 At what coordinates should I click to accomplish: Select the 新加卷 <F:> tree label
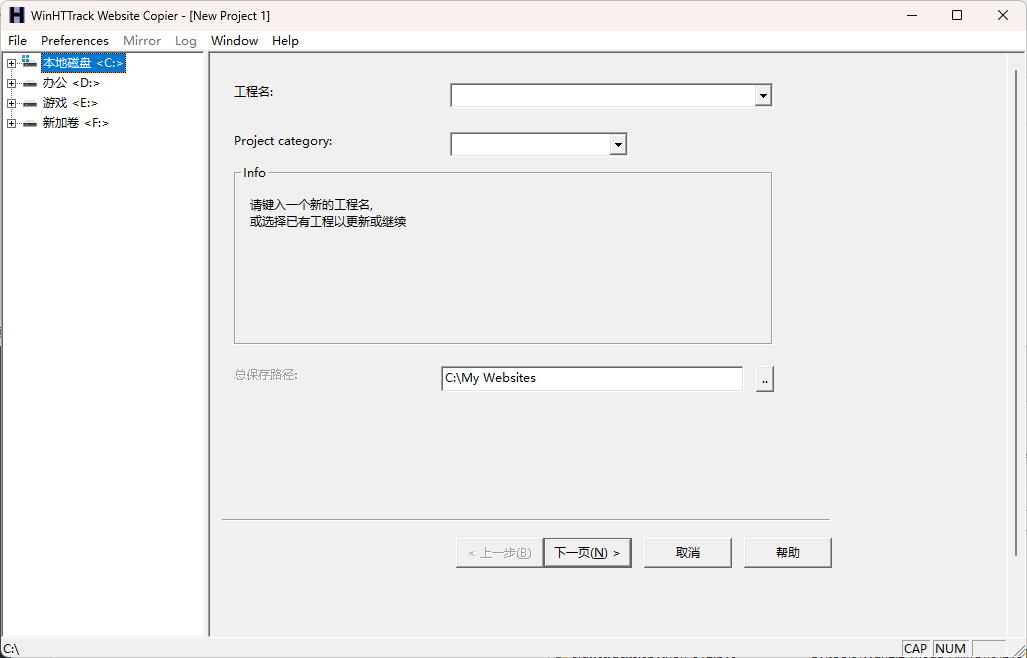76,123
